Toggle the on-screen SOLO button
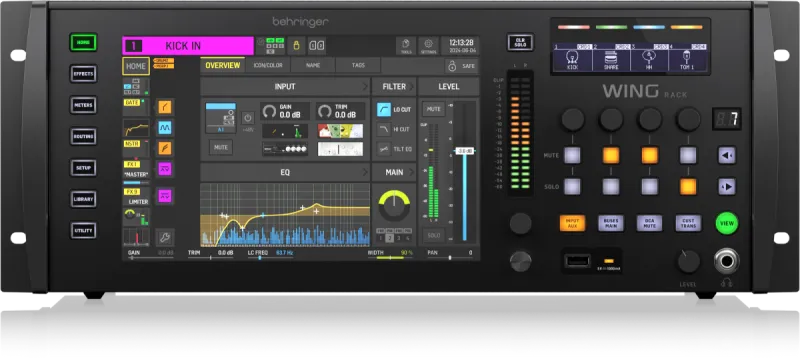Screen dimensions: 800x363 tap(434, 235)
